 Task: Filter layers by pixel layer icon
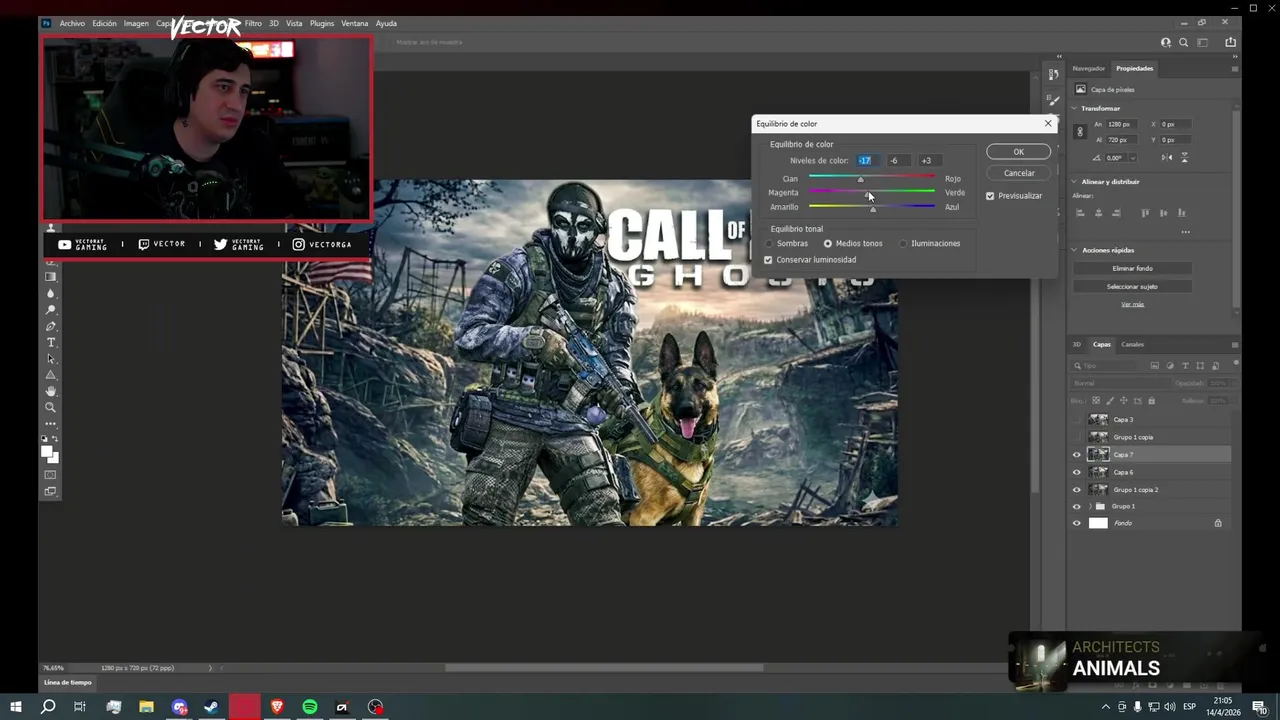point(1155,366)
